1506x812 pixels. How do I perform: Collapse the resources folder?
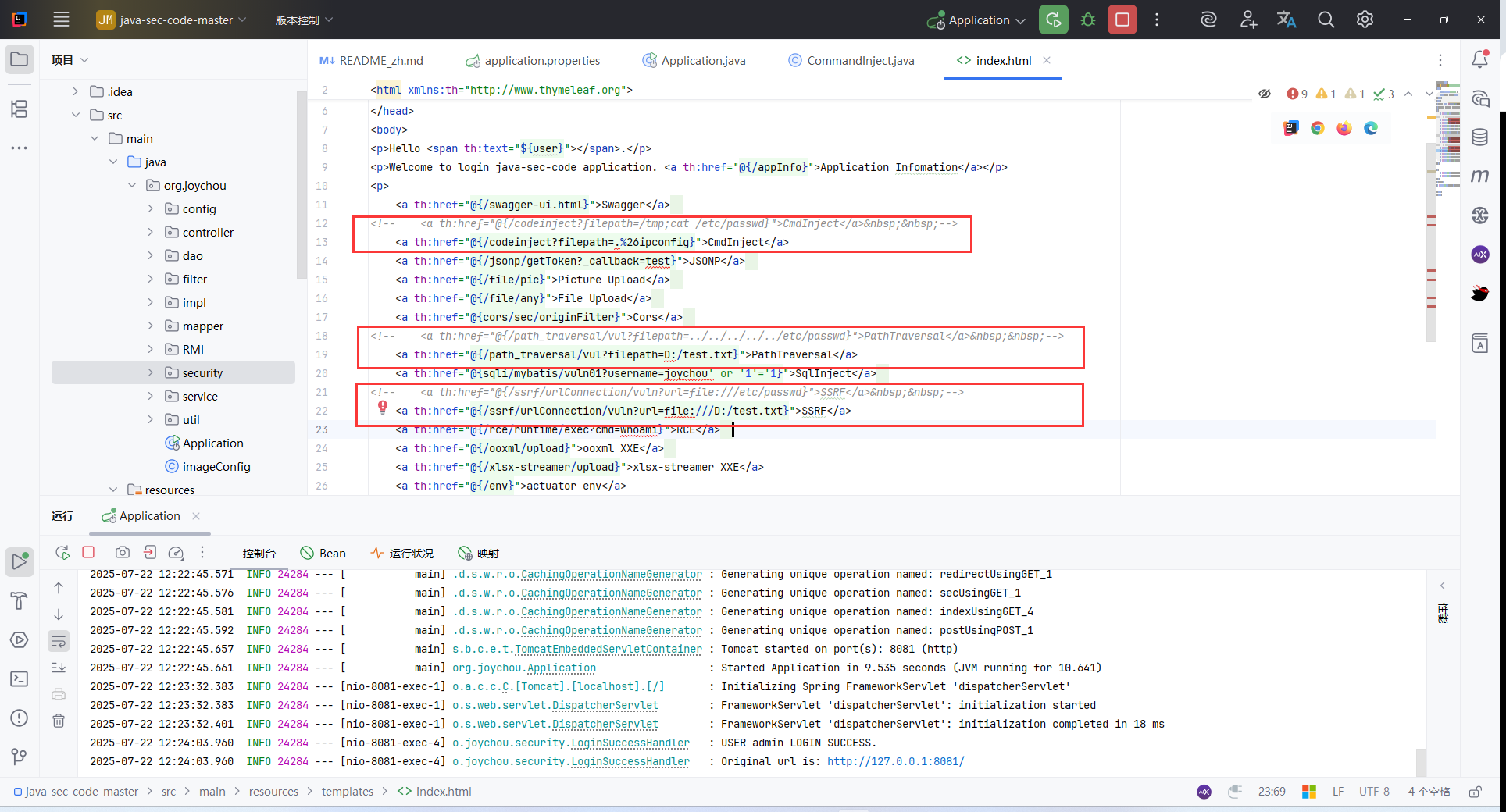pos(112,490)
